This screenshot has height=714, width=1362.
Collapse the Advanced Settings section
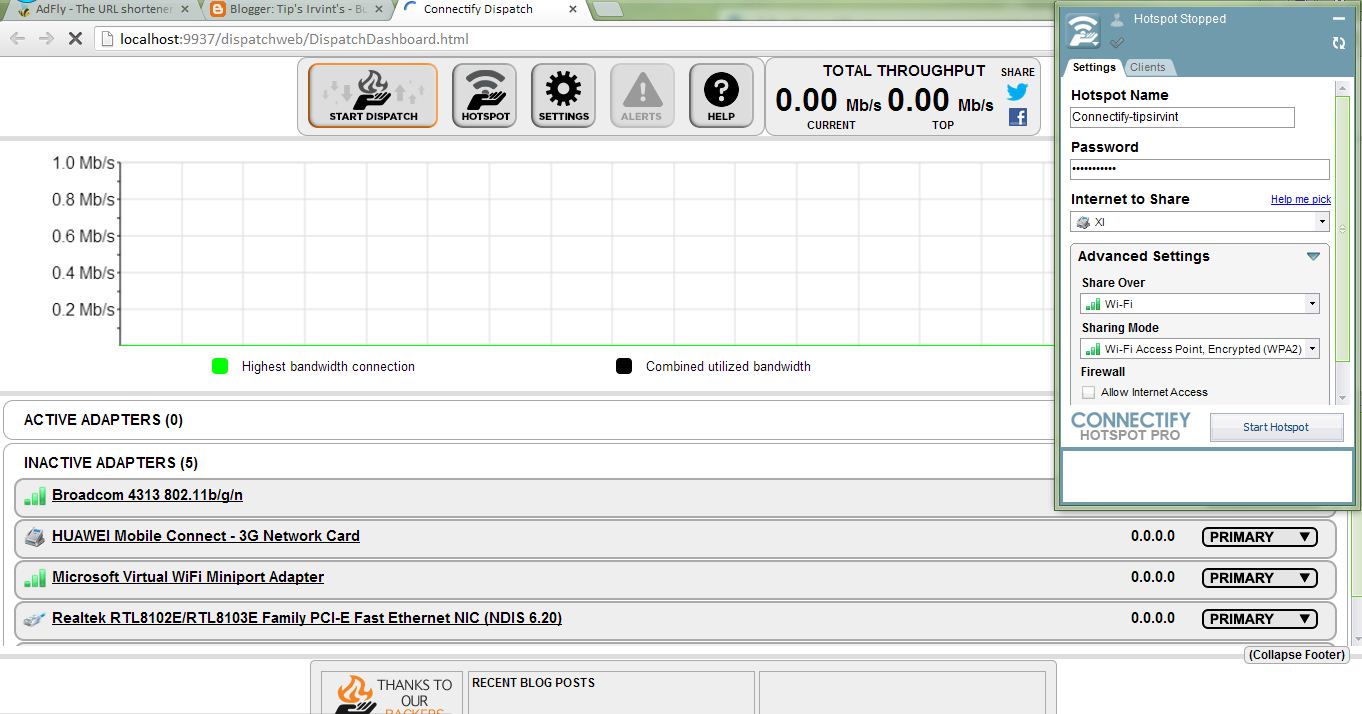pyautogui.click(x=1313, y=257)
